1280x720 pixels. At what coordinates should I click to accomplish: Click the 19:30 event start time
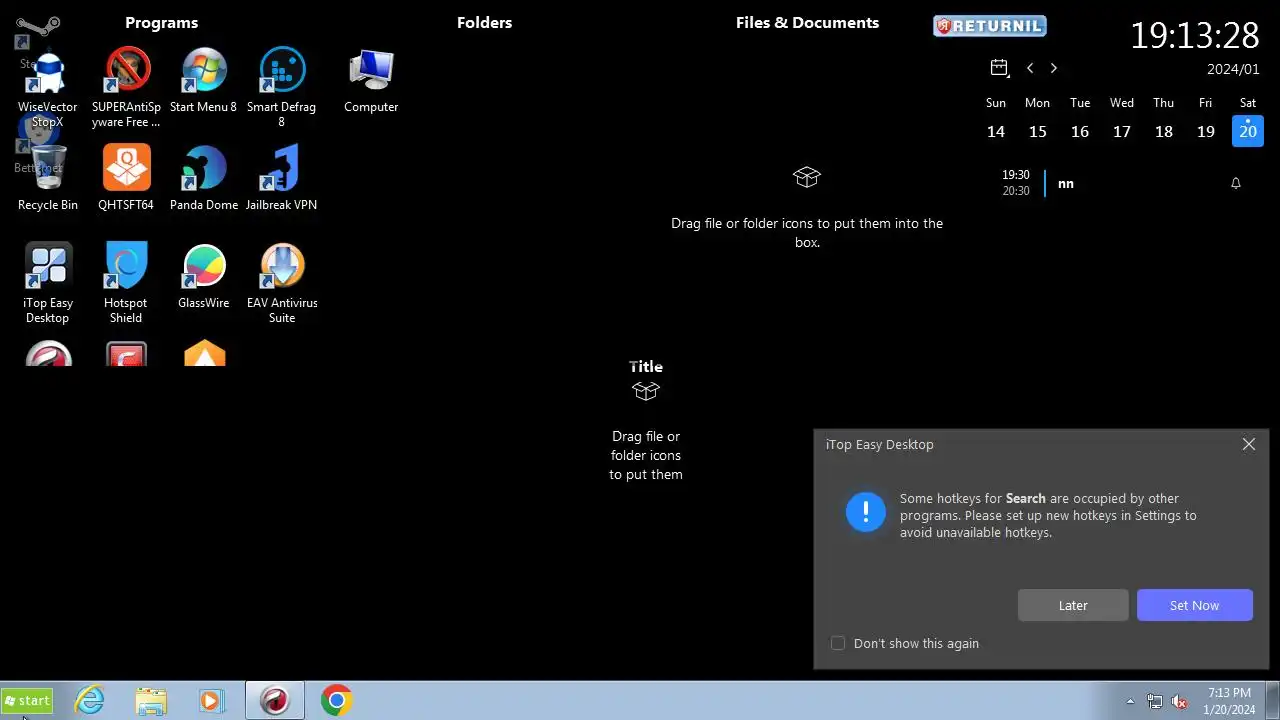pos(1016,175)
